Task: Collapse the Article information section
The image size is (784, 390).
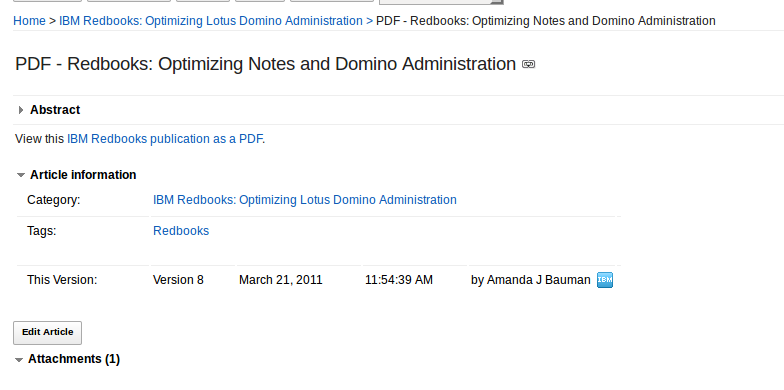Action: [21, 175]
